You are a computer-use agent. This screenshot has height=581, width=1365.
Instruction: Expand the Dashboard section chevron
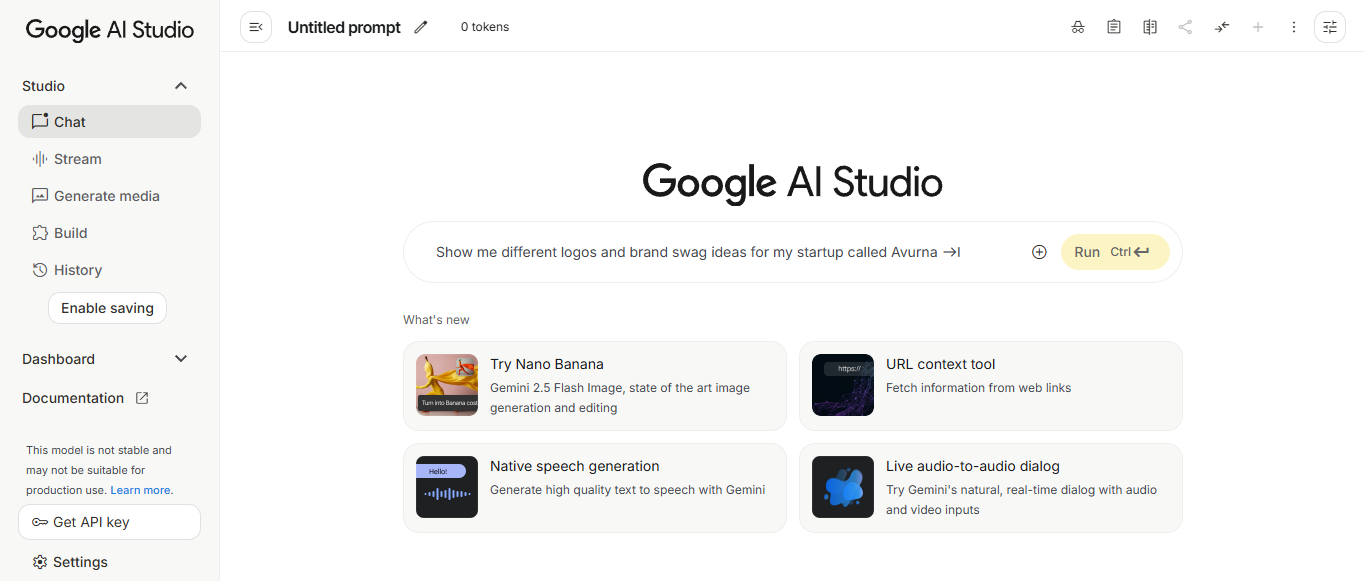(x=181, y=359)
